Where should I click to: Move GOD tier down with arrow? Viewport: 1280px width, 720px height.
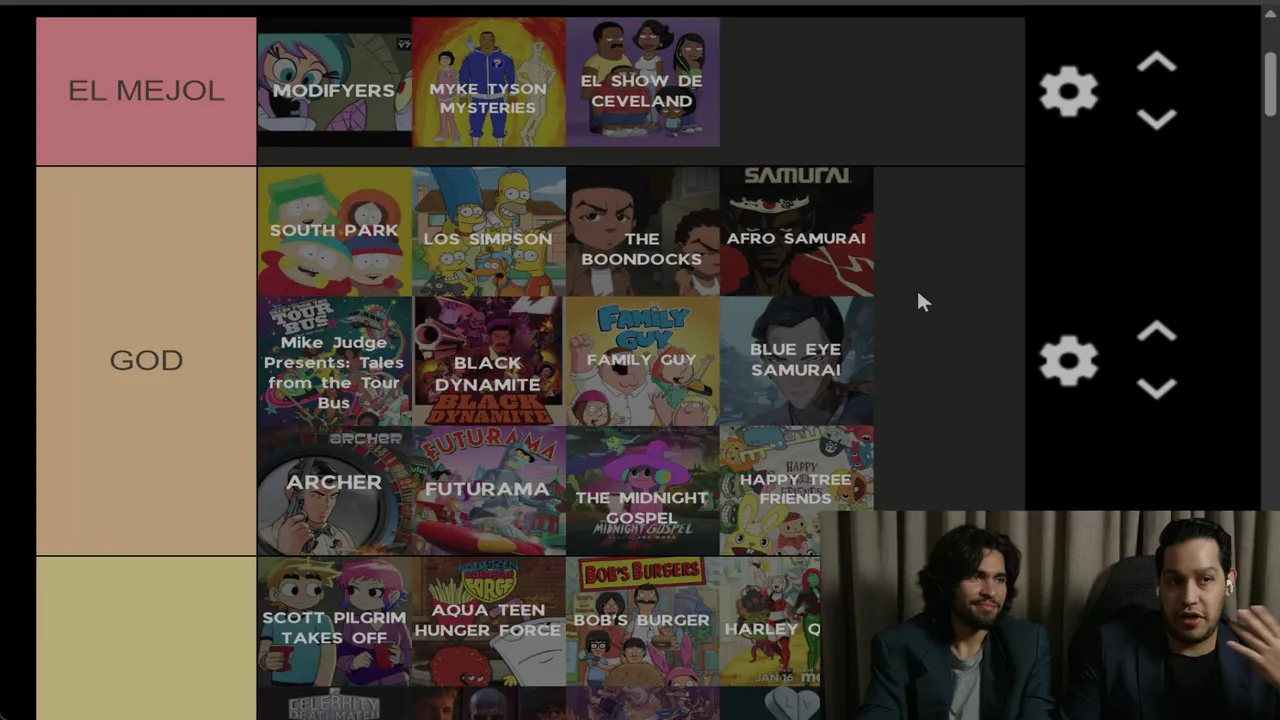(x=1156, y=388)
